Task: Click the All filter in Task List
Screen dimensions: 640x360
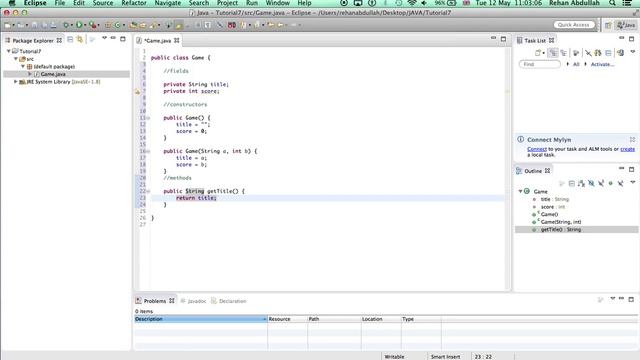Action: pyautogui.click(x=576, y=64)
